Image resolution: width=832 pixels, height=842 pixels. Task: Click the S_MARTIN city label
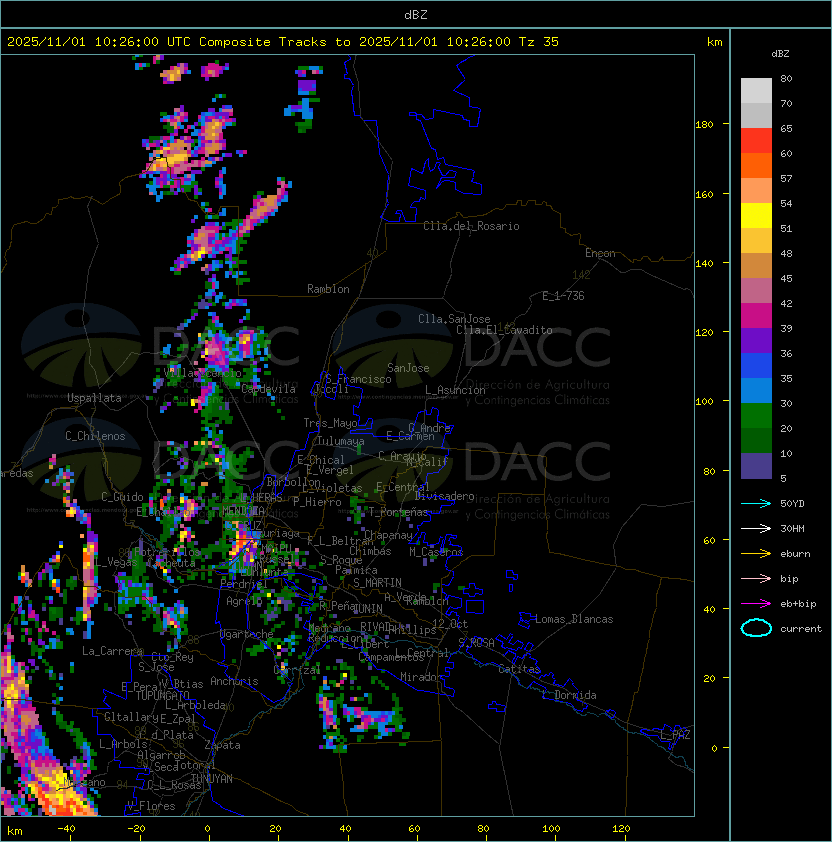point(377,583)
